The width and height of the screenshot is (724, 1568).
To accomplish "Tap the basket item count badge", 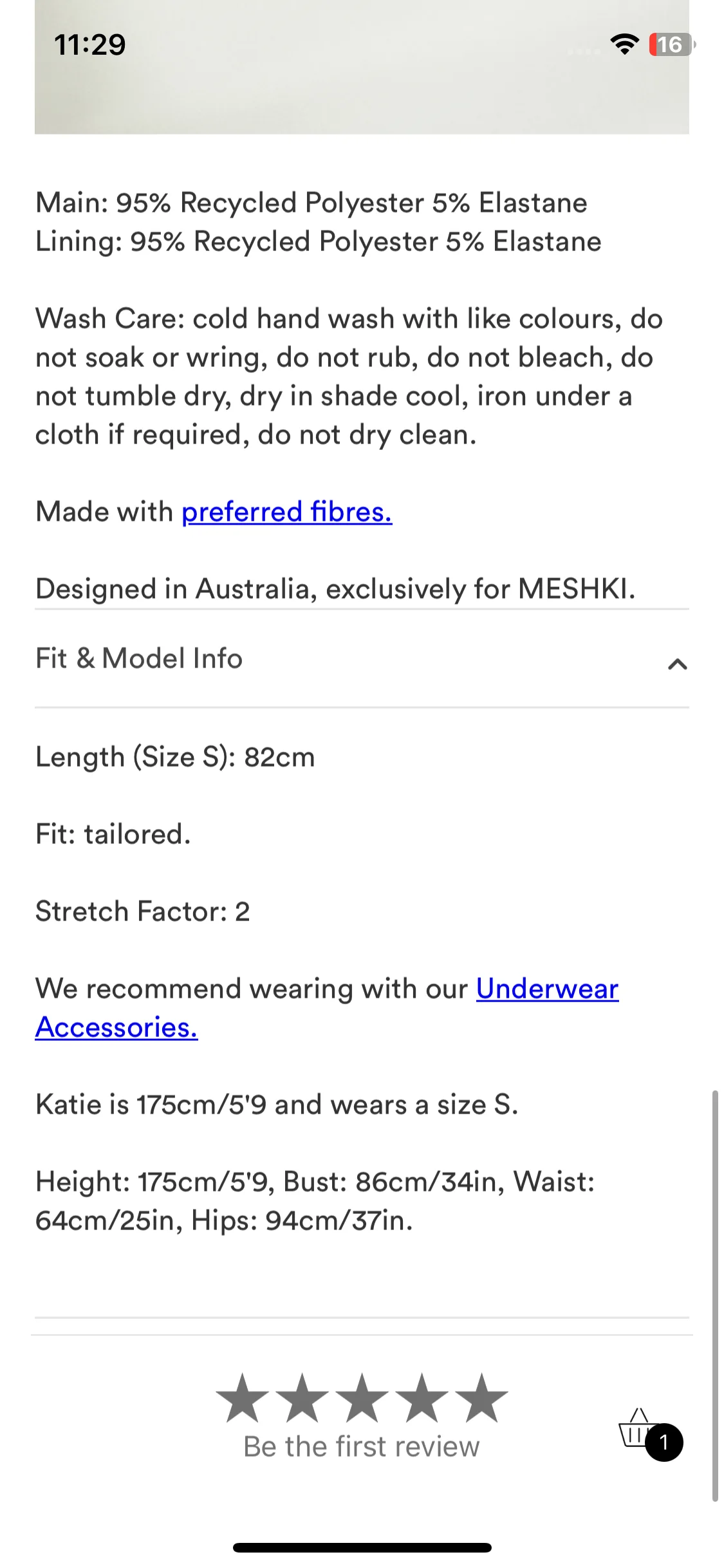I will pos(664,1442).
